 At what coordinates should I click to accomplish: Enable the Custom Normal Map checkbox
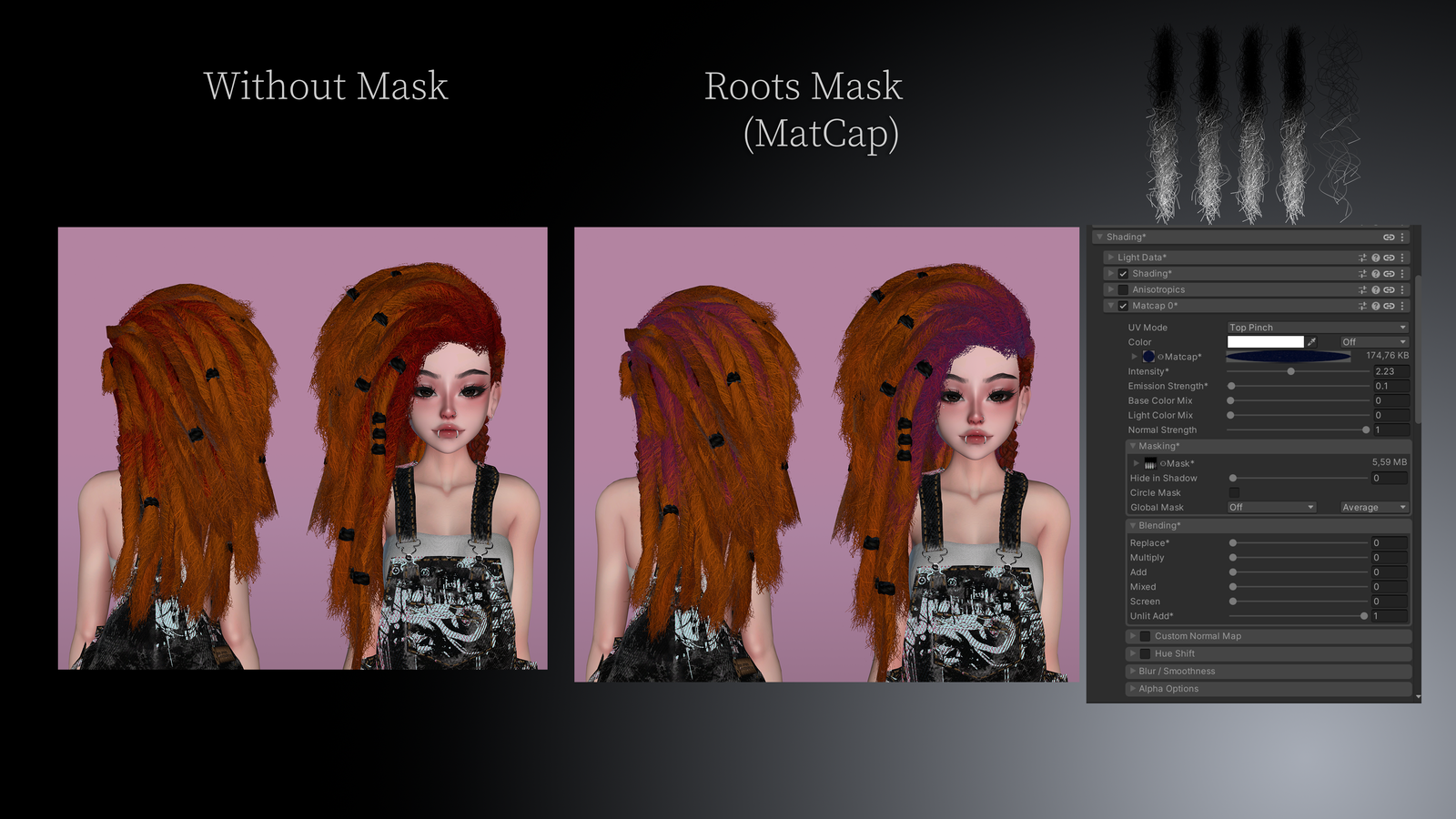pos(1145,637)
